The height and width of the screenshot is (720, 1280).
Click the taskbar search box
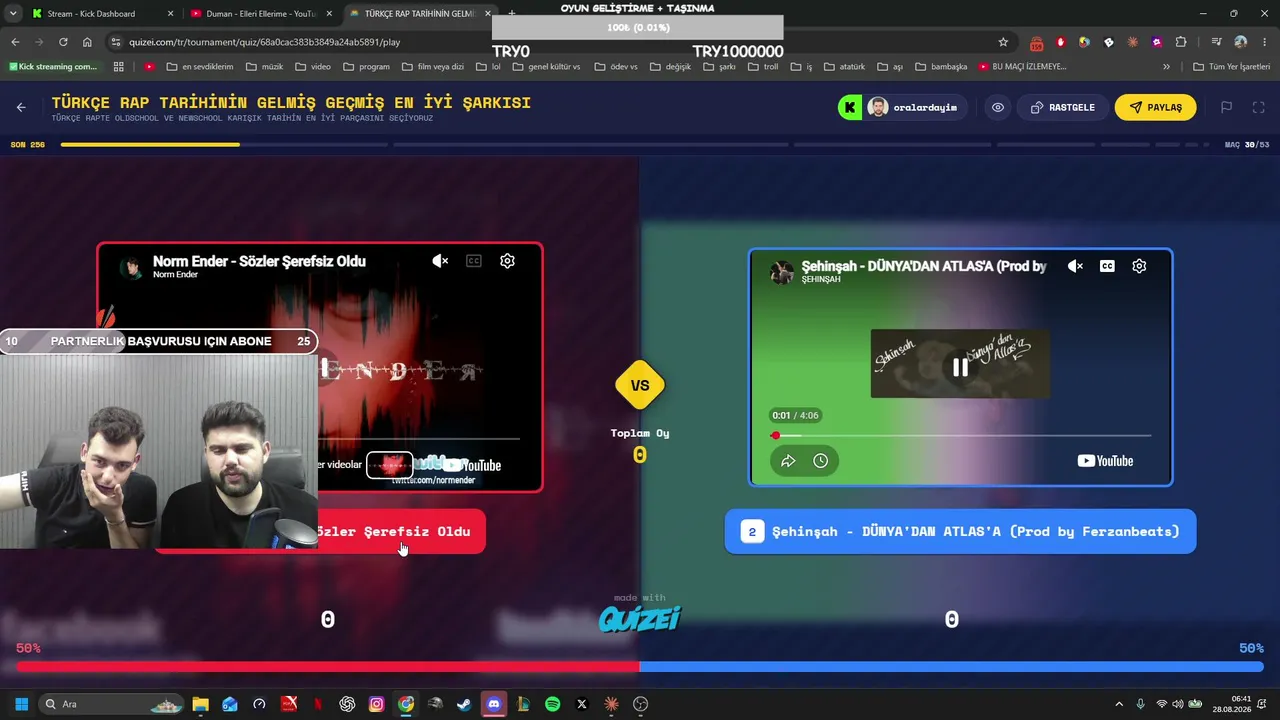tap(111, 704)
